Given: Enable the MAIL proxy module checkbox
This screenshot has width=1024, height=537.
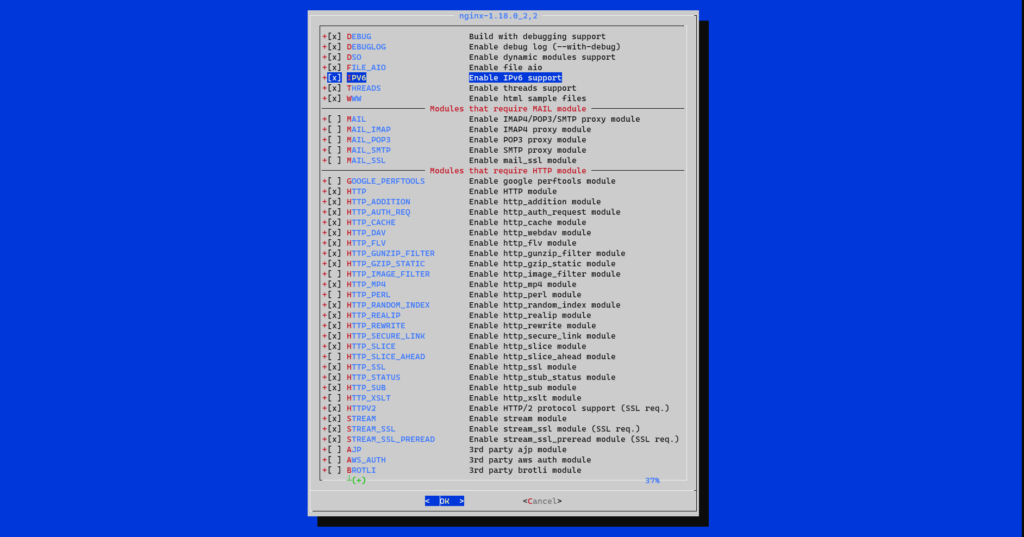Looking at the screenshot, I should (334, 119).
